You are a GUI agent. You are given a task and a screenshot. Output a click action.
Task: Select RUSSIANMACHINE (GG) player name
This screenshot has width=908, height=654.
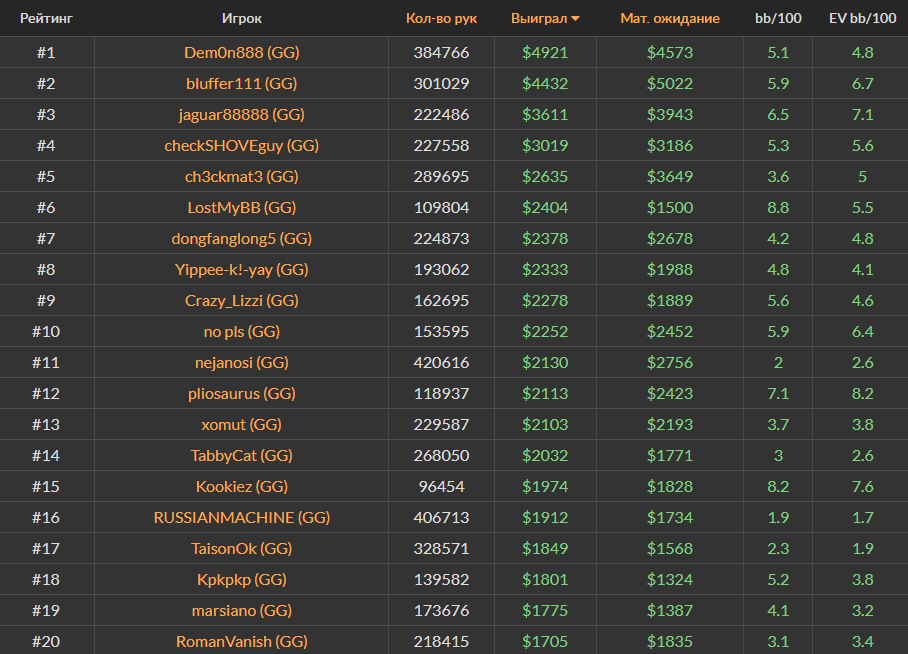pos(241,517)
